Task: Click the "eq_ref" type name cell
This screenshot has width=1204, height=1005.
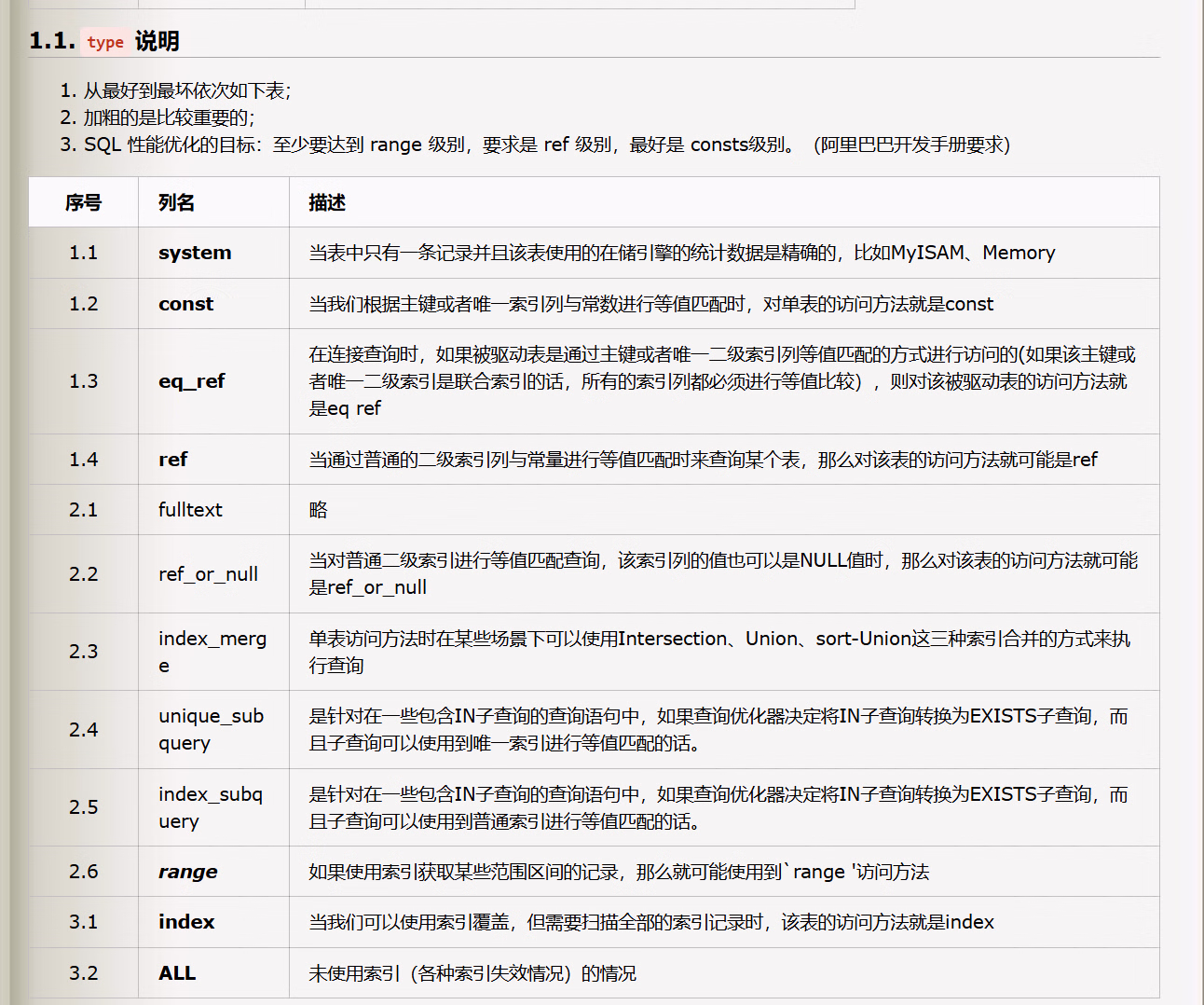Action: point(191,381)
